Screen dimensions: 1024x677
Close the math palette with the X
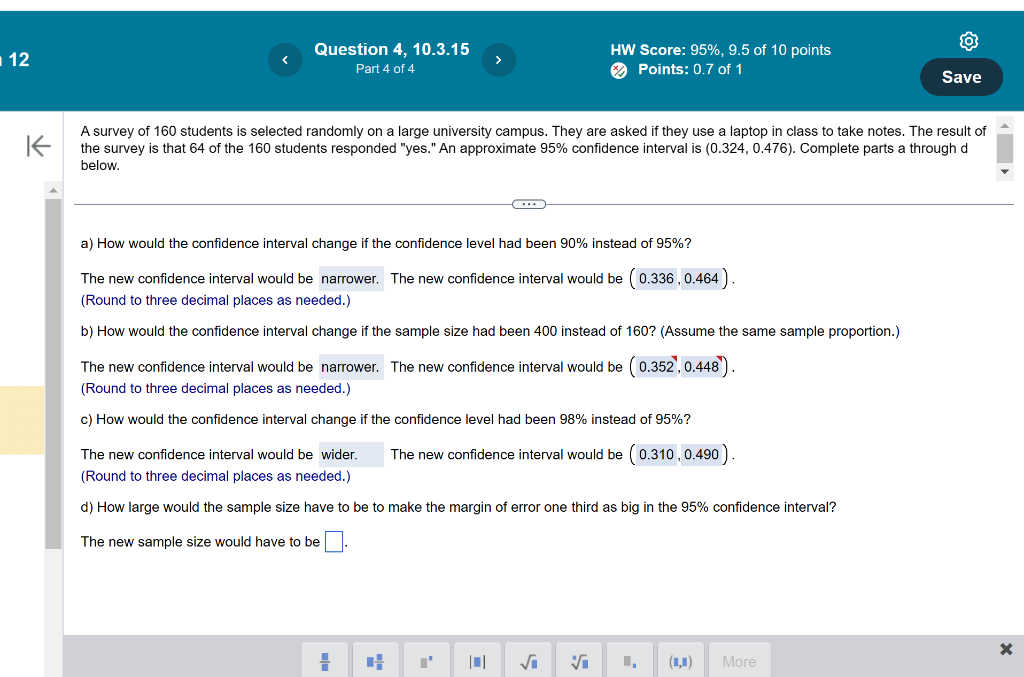pos(1006,649)
